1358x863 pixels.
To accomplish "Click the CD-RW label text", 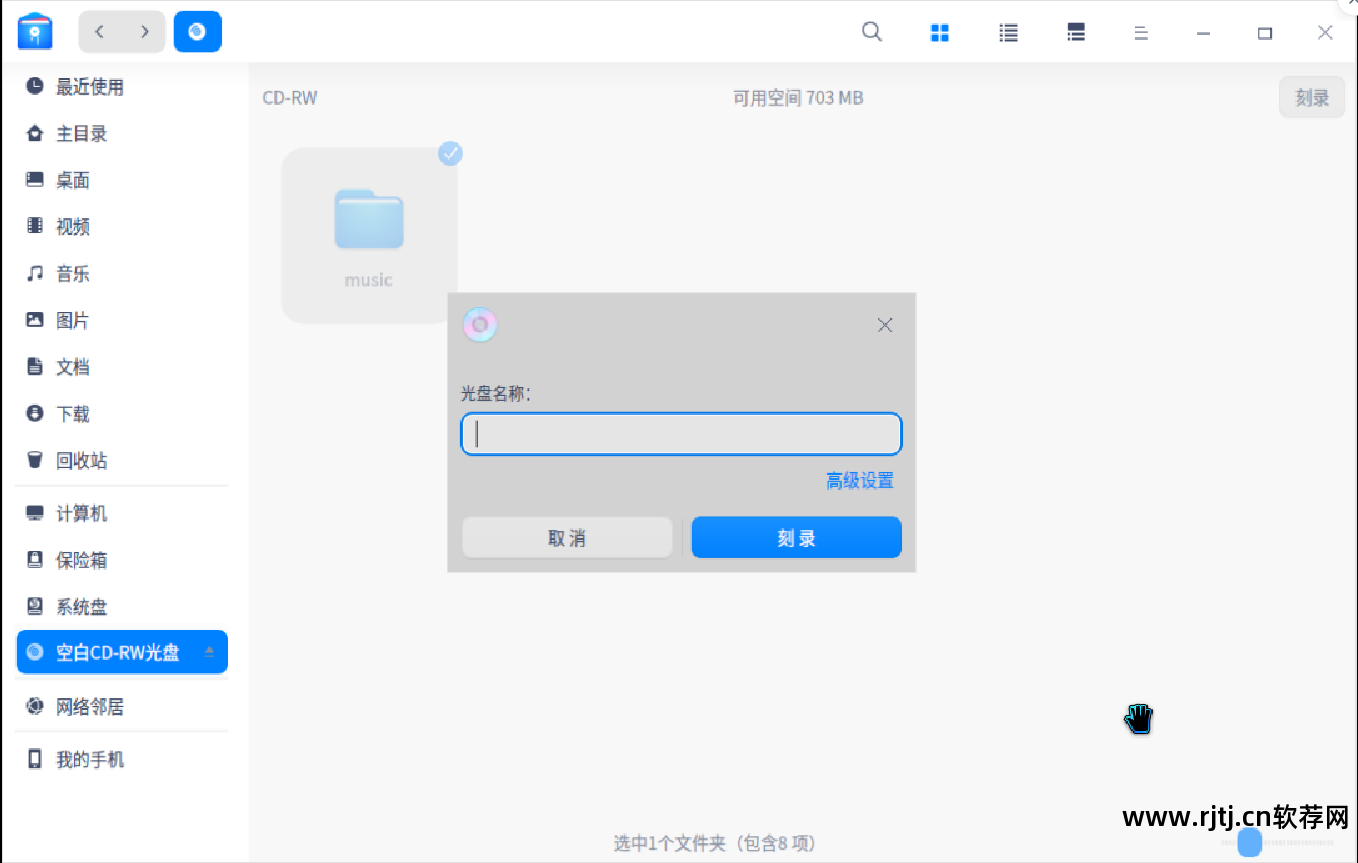I will coord(290,98).
